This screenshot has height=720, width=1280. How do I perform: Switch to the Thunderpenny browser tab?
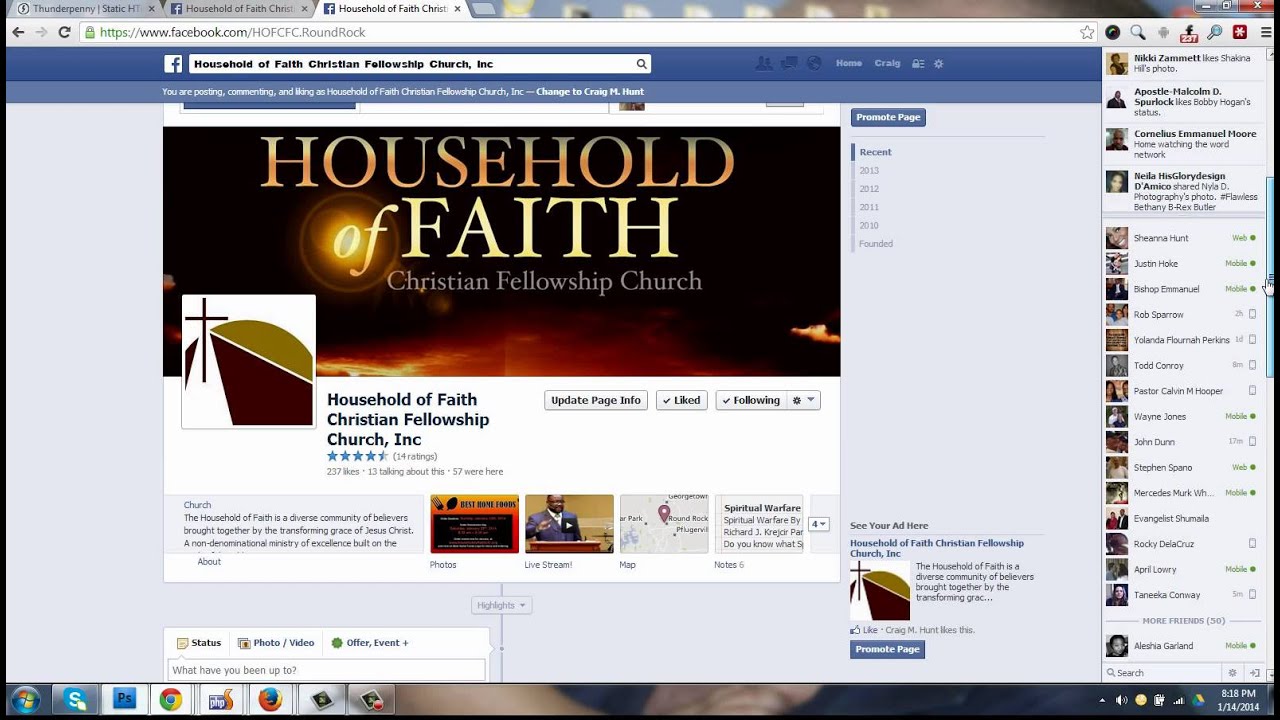coord(85,9)
